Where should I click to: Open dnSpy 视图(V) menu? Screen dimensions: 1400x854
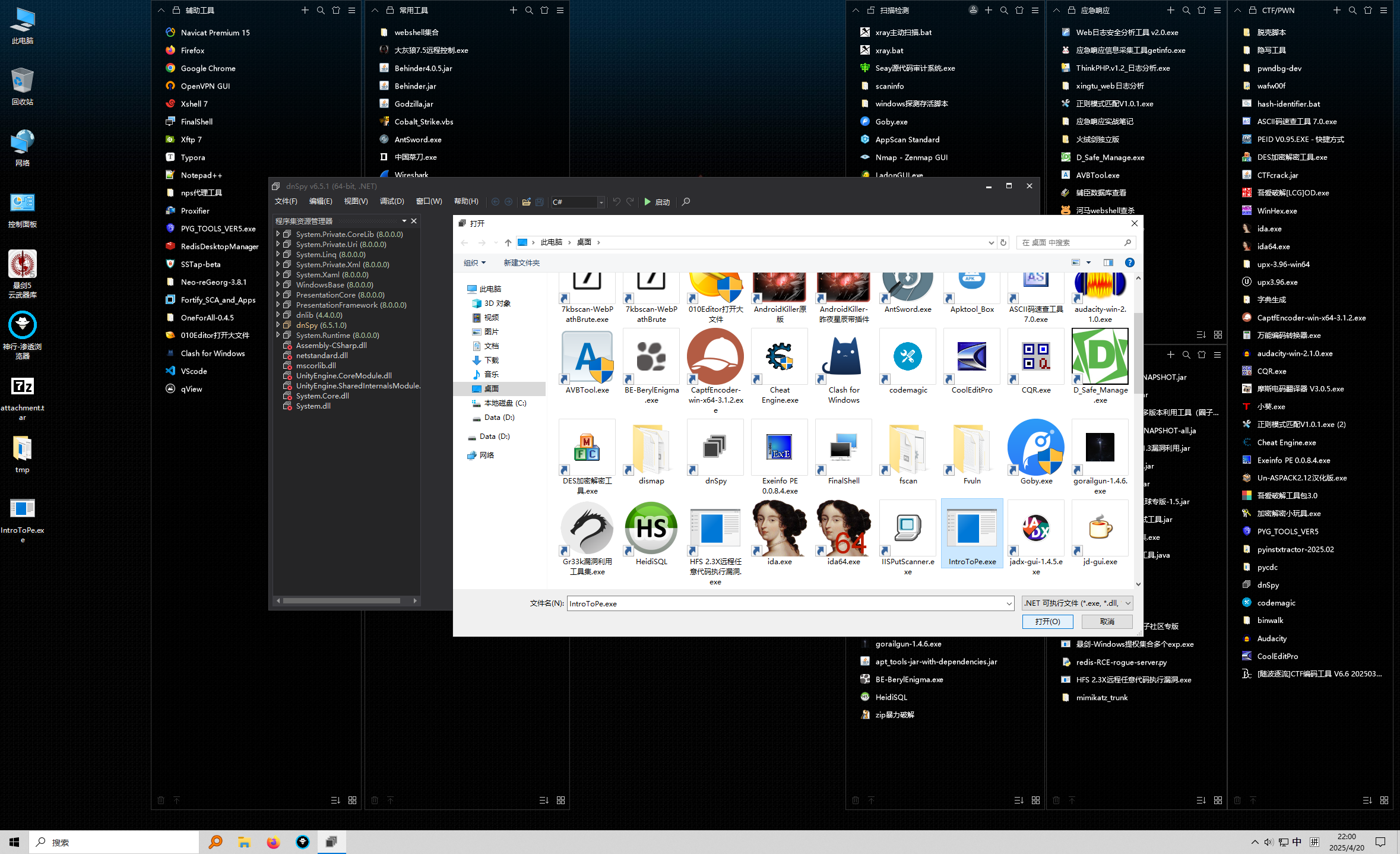coord(356,201)
